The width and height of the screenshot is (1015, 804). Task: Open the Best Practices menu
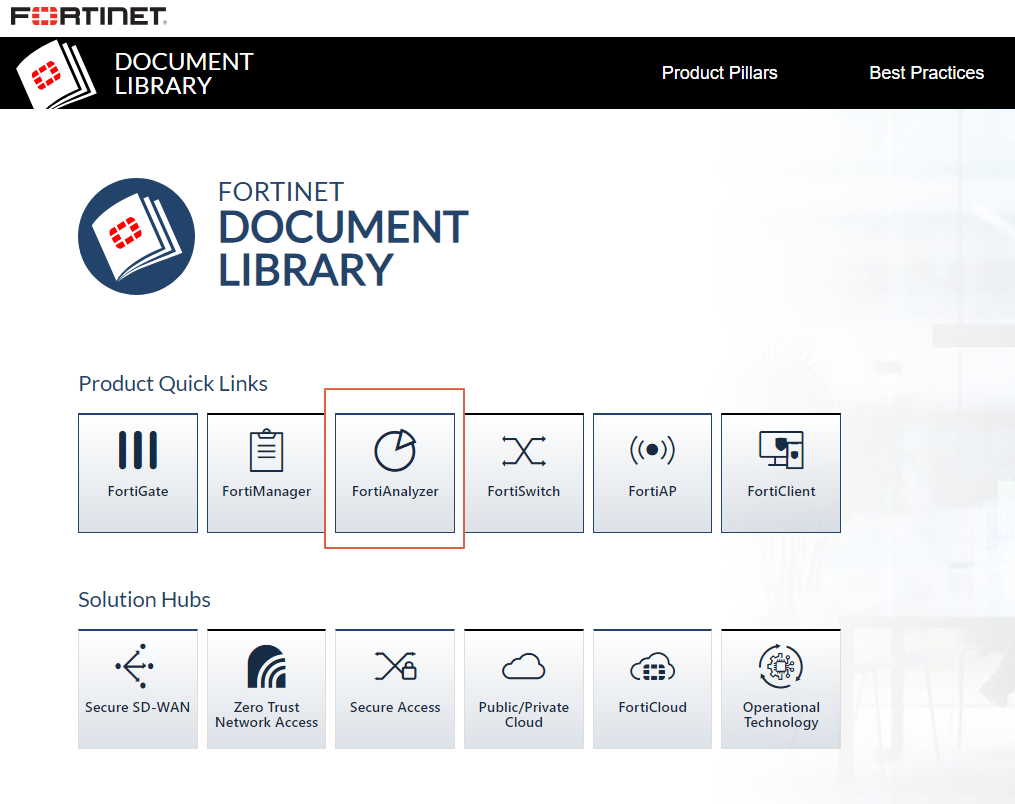click(x=926, y=73)
